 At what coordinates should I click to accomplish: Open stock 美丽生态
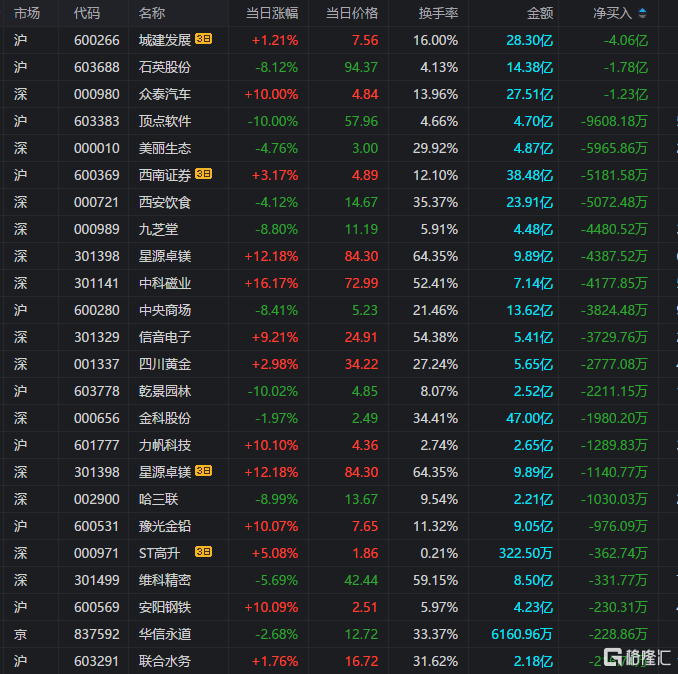click(165, 148)
